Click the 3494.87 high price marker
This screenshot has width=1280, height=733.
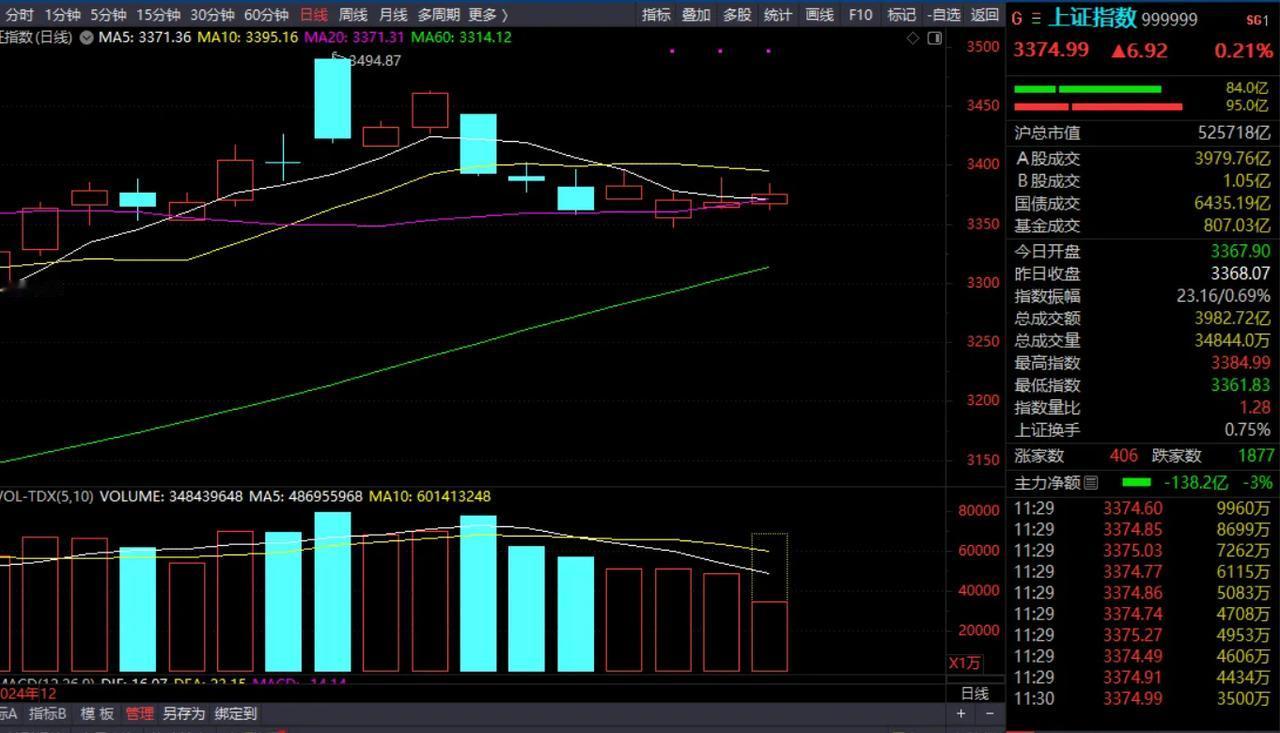click(374, 61)
